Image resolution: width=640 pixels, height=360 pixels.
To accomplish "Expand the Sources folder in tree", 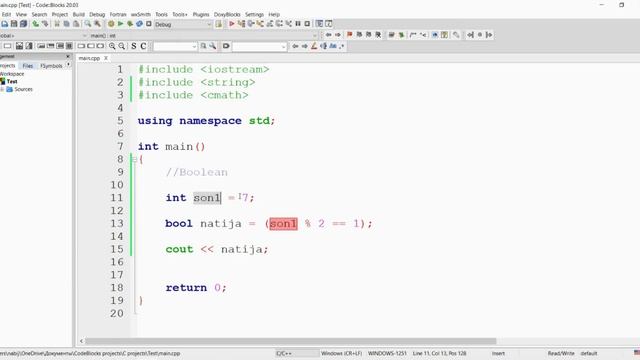I will [2, 89].
